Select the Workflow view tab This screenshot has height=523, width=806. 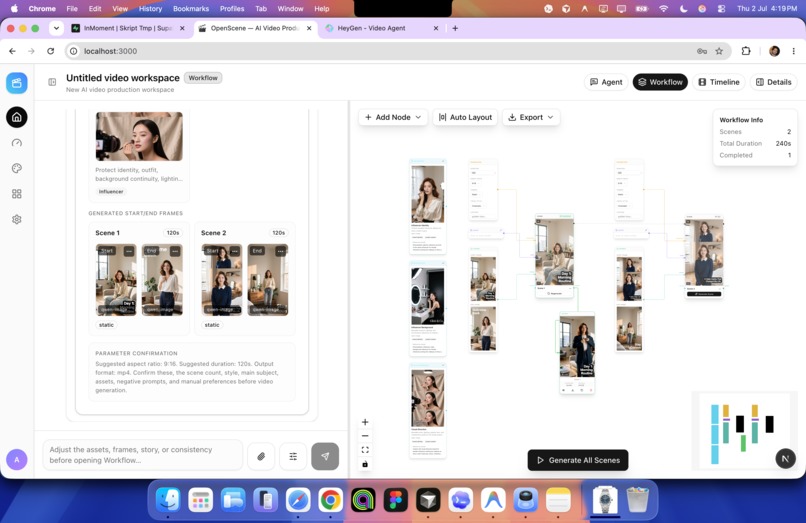pyautogui.click(x=660, y=82)
